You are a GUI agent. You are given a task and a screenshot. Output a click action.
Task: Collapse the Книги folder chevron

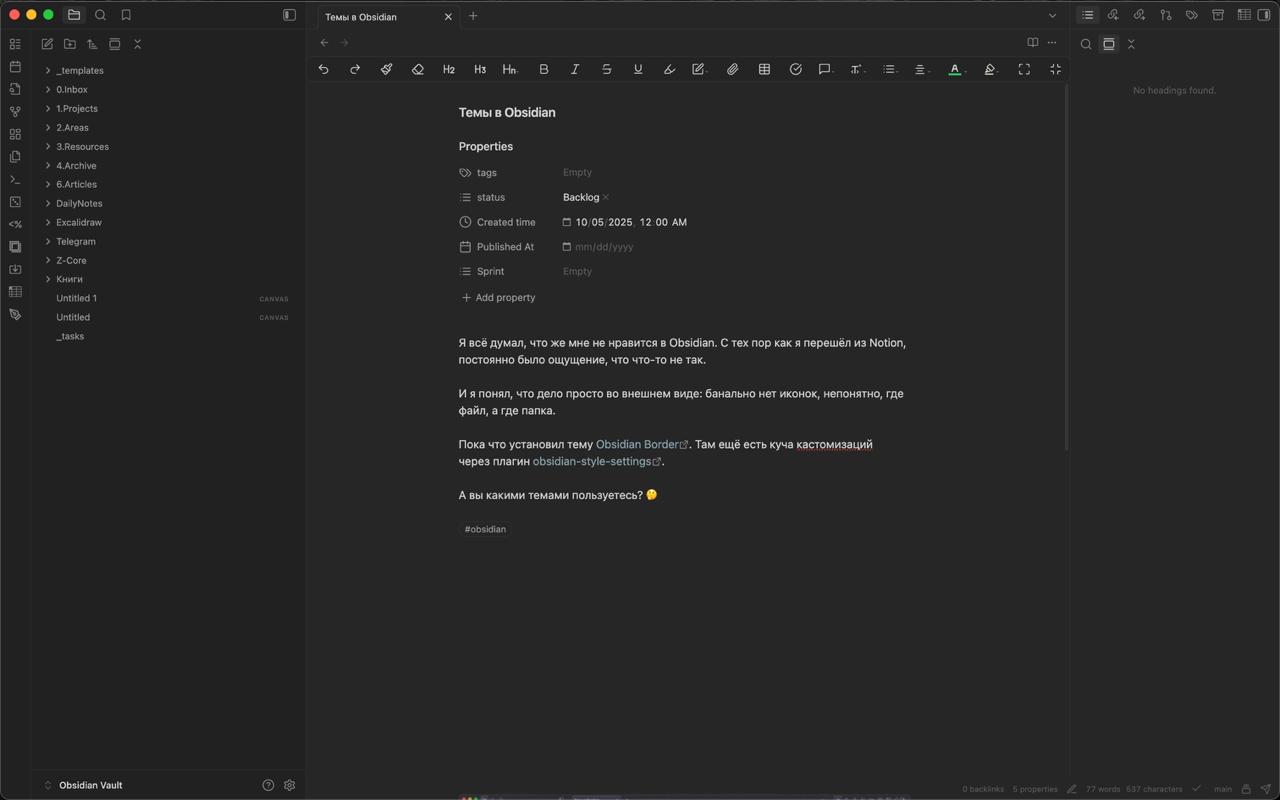48,279
